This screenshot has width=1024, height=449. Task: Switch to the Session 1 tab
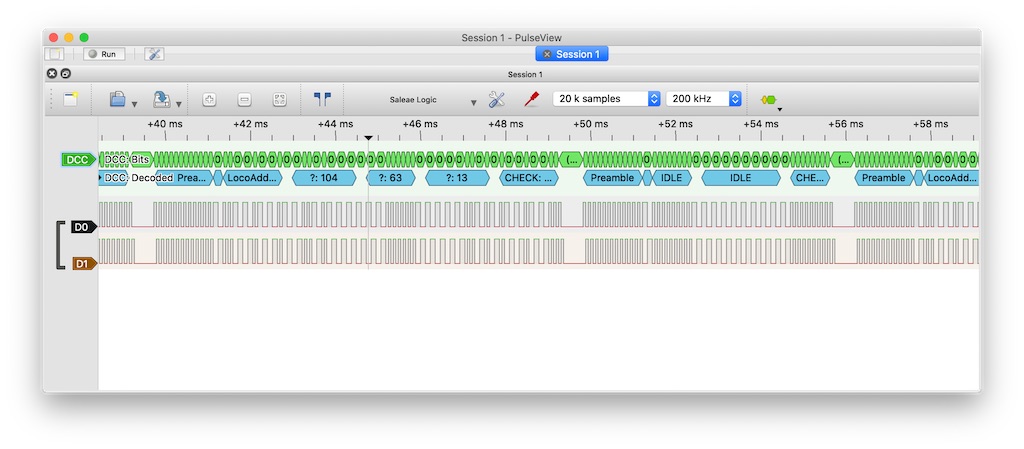coord(572,54)
